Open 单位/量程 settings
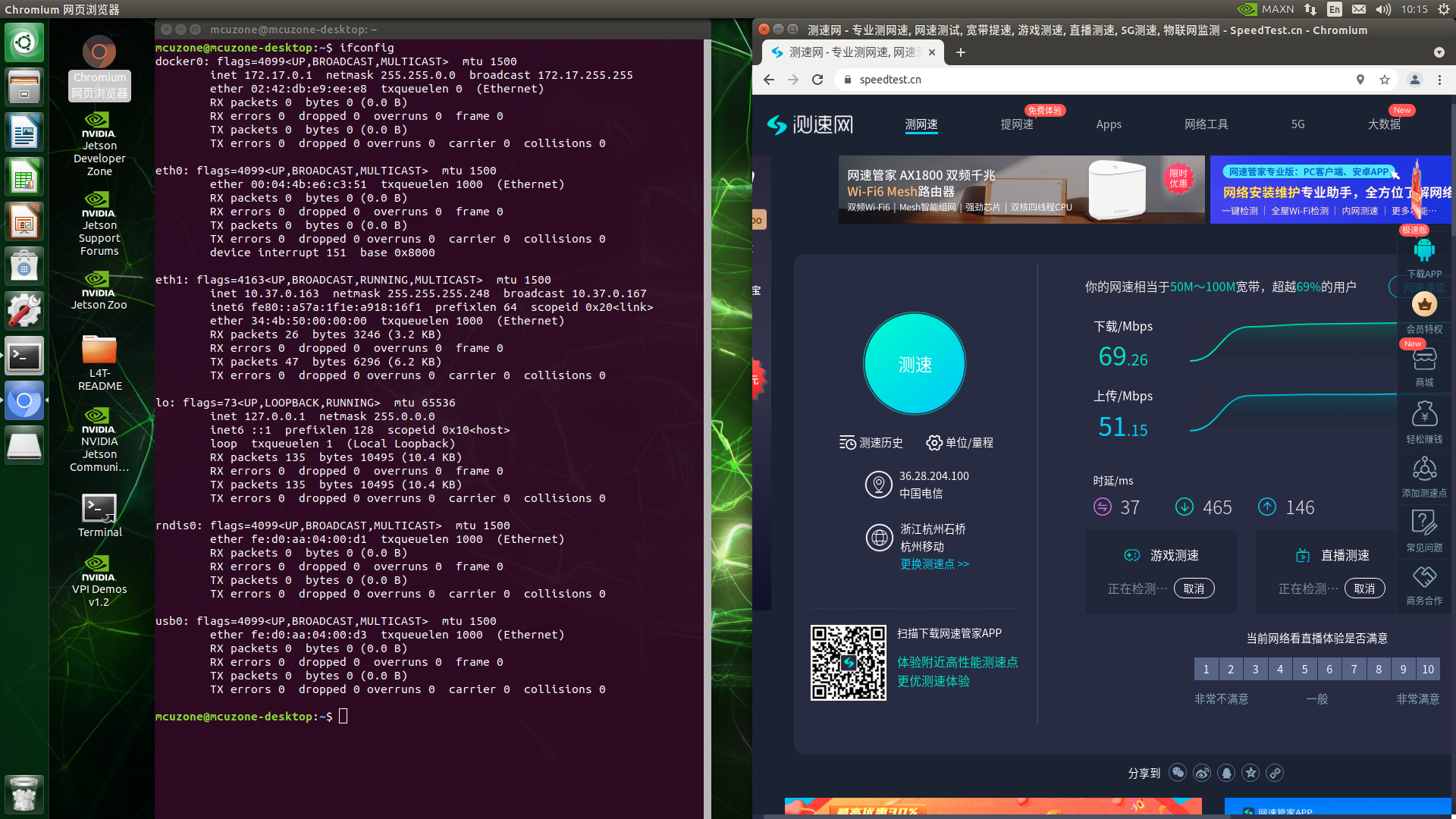 pyautogui.click(x=960, y=443)
